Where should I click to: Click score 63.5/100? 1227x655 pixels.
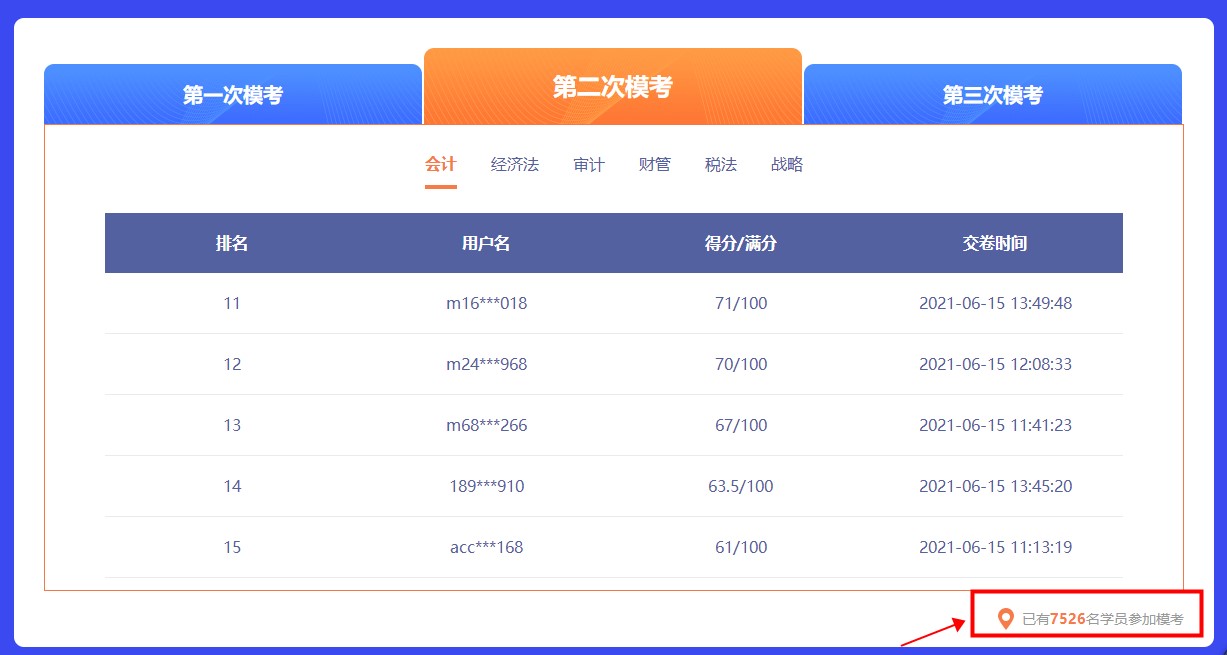click(x=741, y=486)
